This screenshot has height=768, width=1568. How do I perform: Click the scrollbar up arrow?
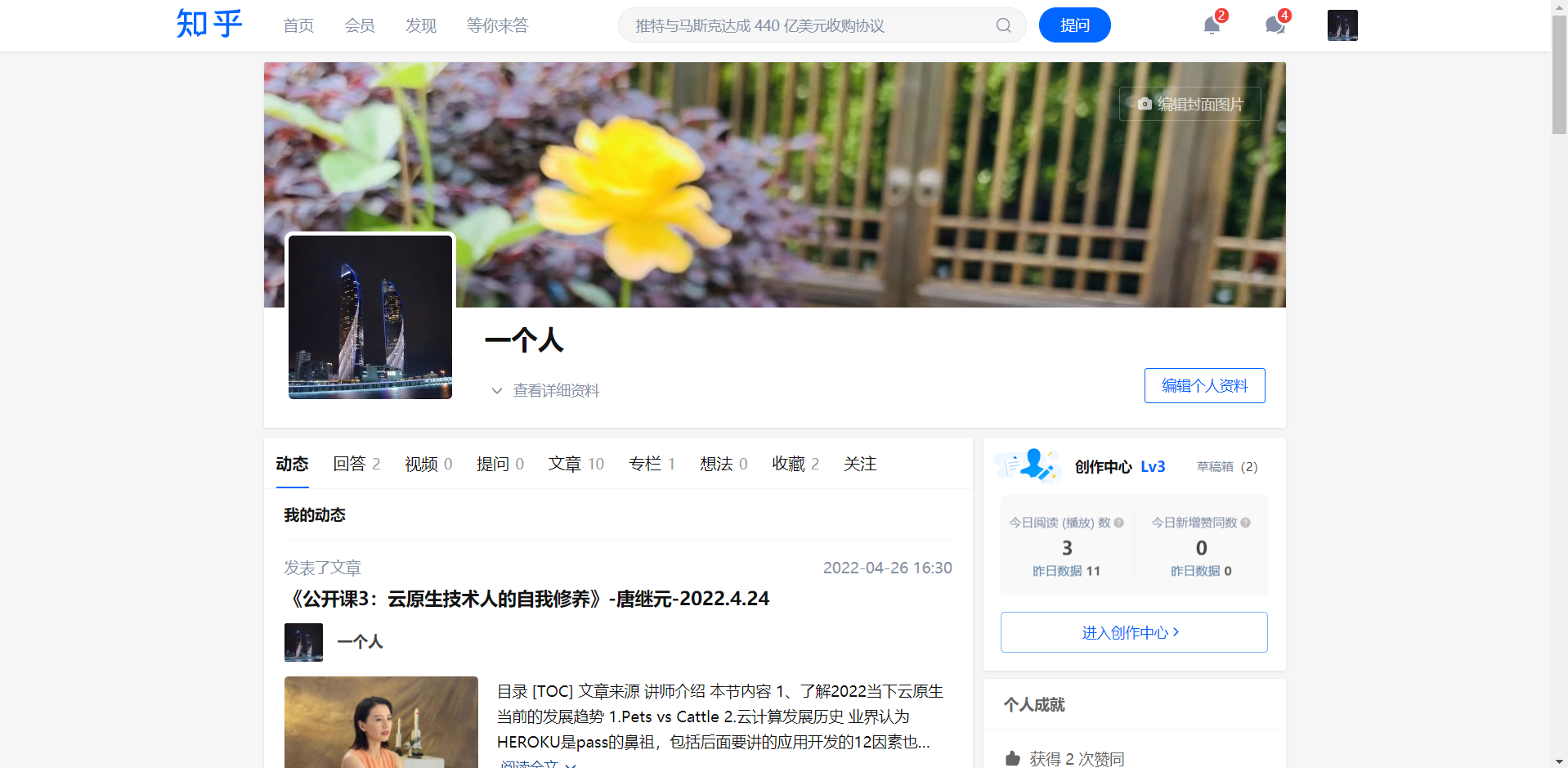tap(1559, 7)
